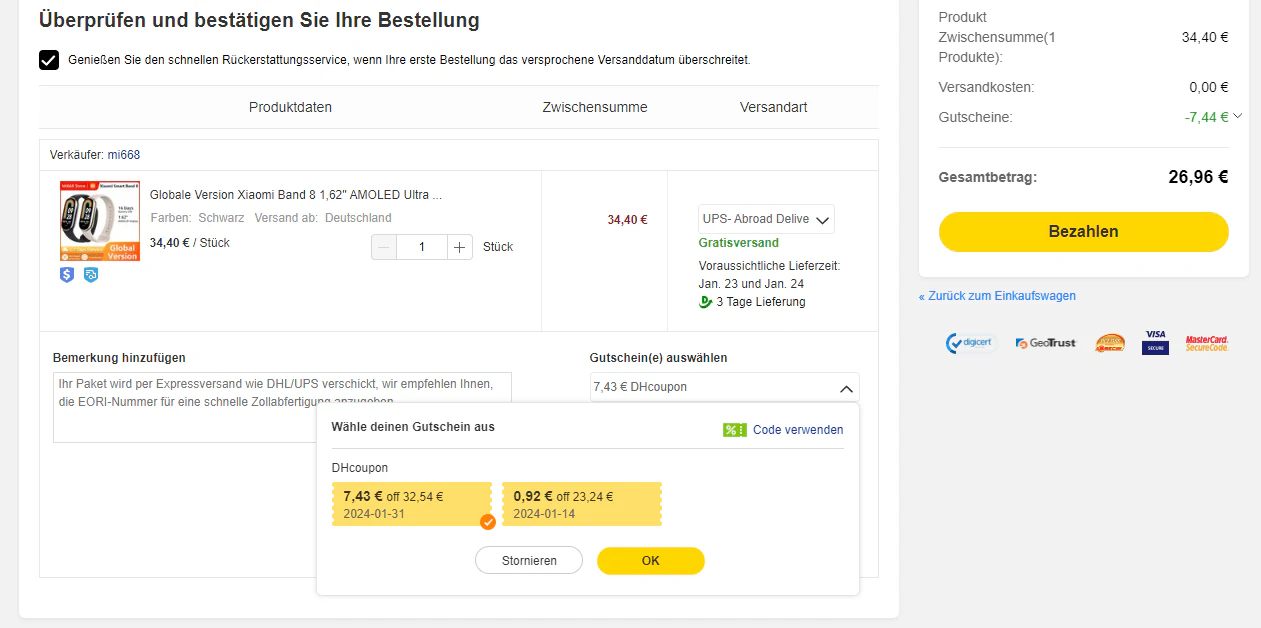The image size is (1261, 628).
Task: Click the digicert security badge
Action: coord(968,342)
